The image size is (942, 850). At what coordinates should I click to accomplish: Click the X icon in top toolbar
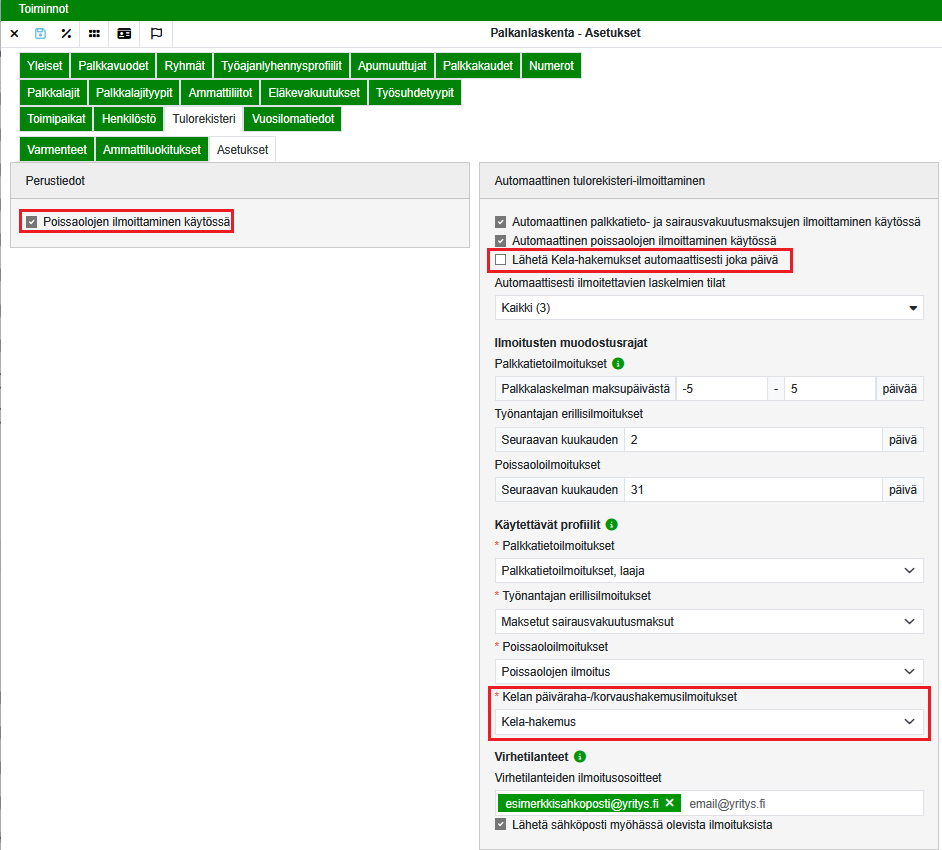[14, 33]
